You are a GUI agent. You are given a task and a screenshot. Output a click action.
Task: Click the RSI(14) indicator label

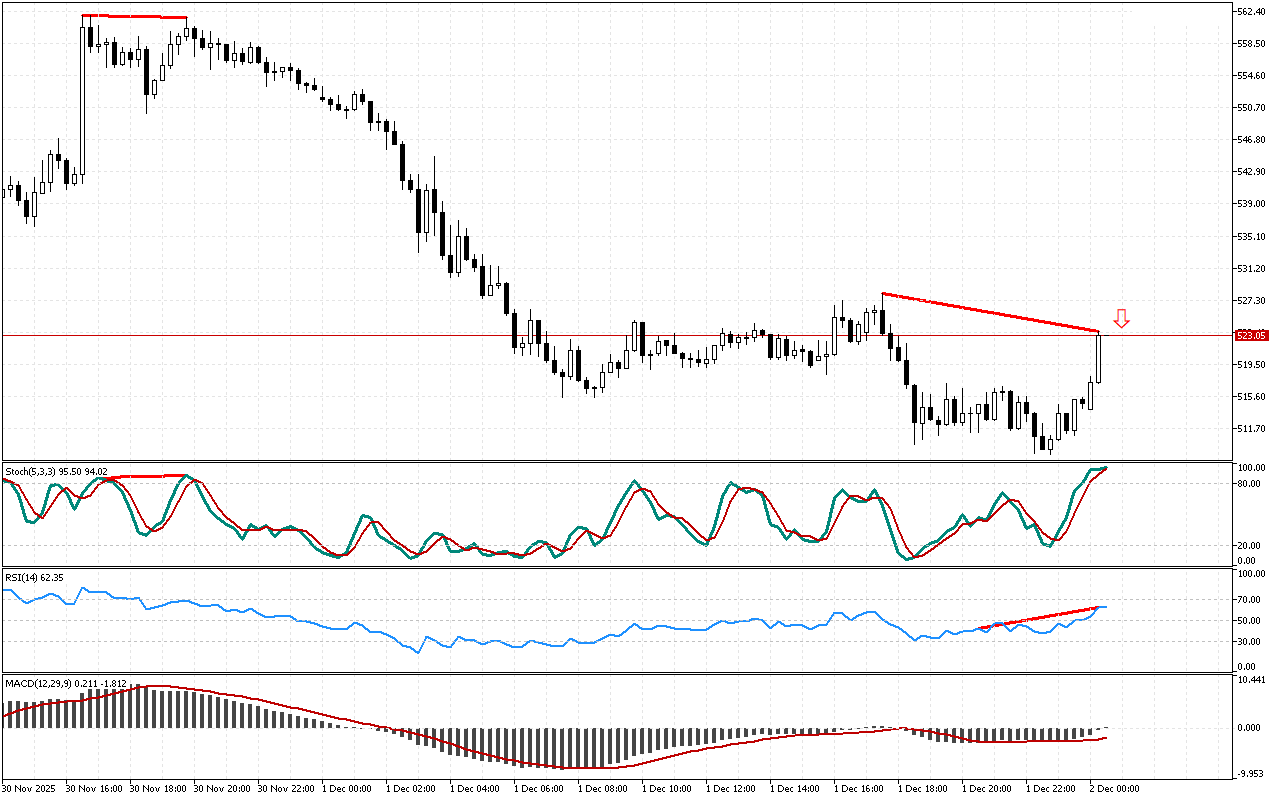pyautogui.click(x=35, y=577)
